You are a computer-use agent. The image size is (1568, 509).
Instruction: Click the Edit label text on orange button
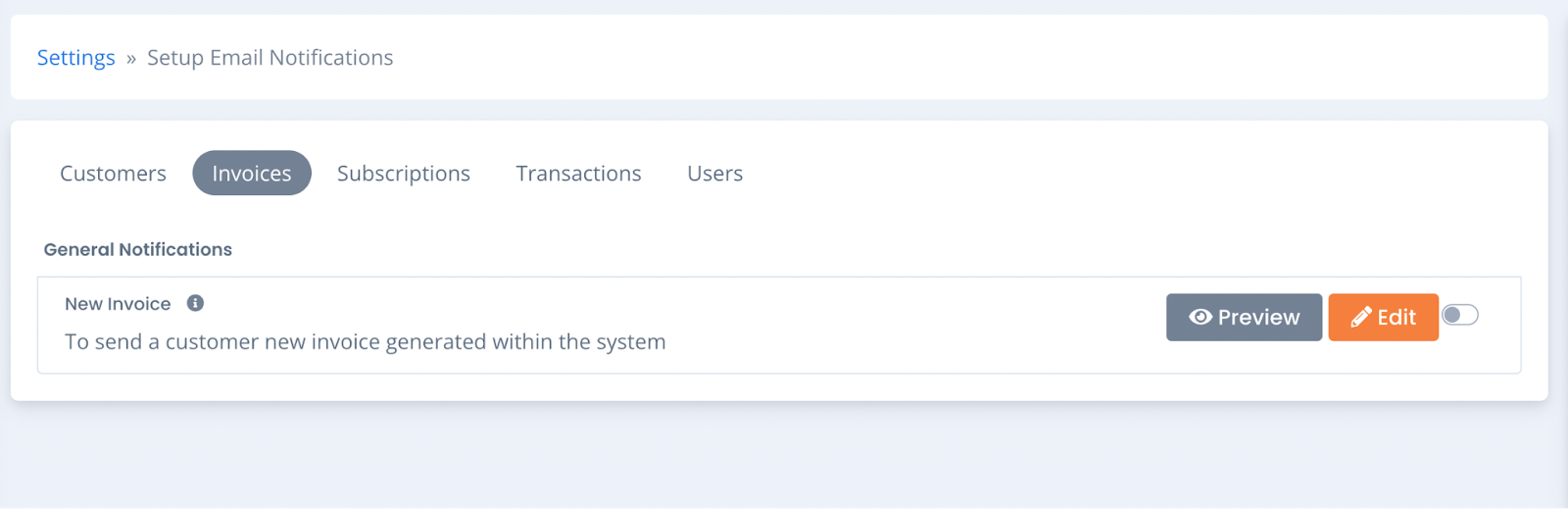(1396, 317)
